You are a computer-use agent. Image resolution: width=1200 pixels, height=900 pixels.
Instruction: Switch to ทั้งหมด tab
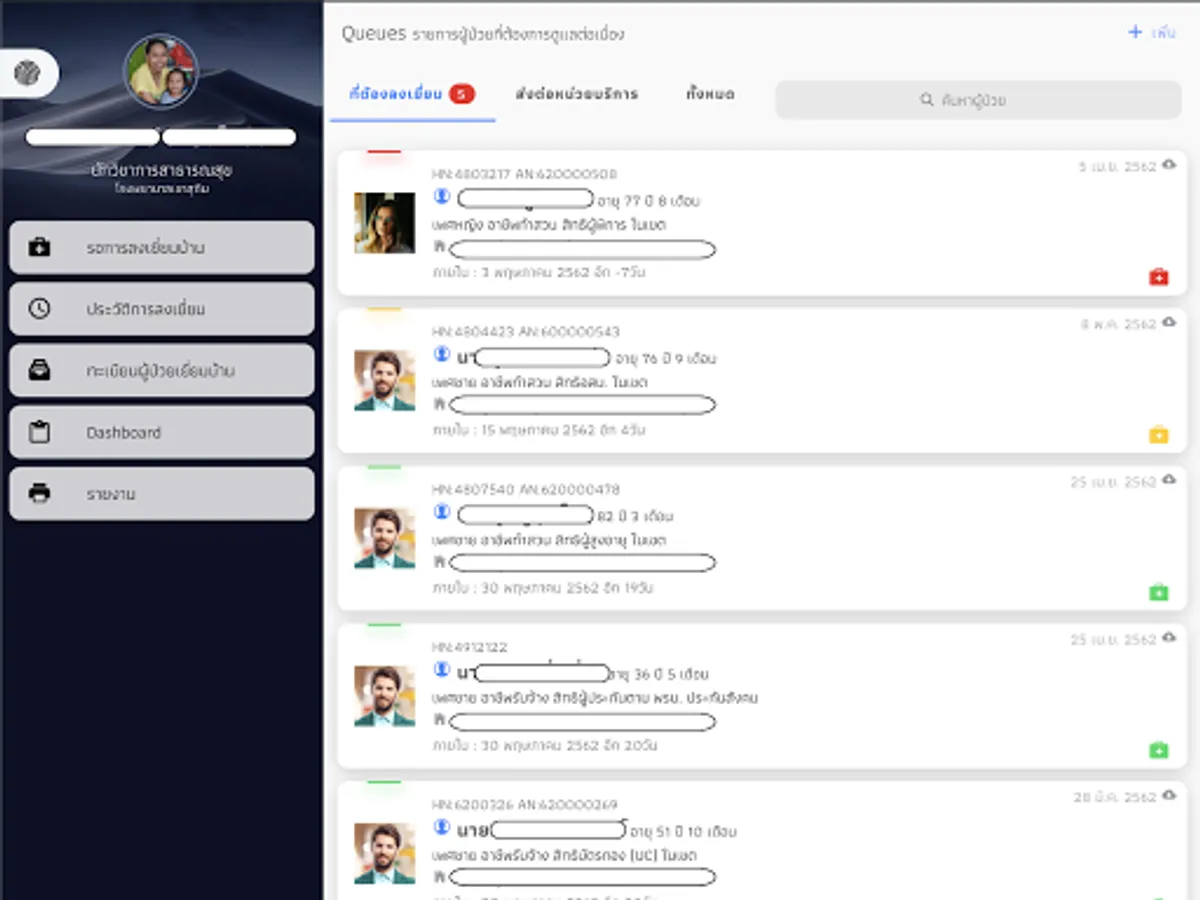click(710, 94)
